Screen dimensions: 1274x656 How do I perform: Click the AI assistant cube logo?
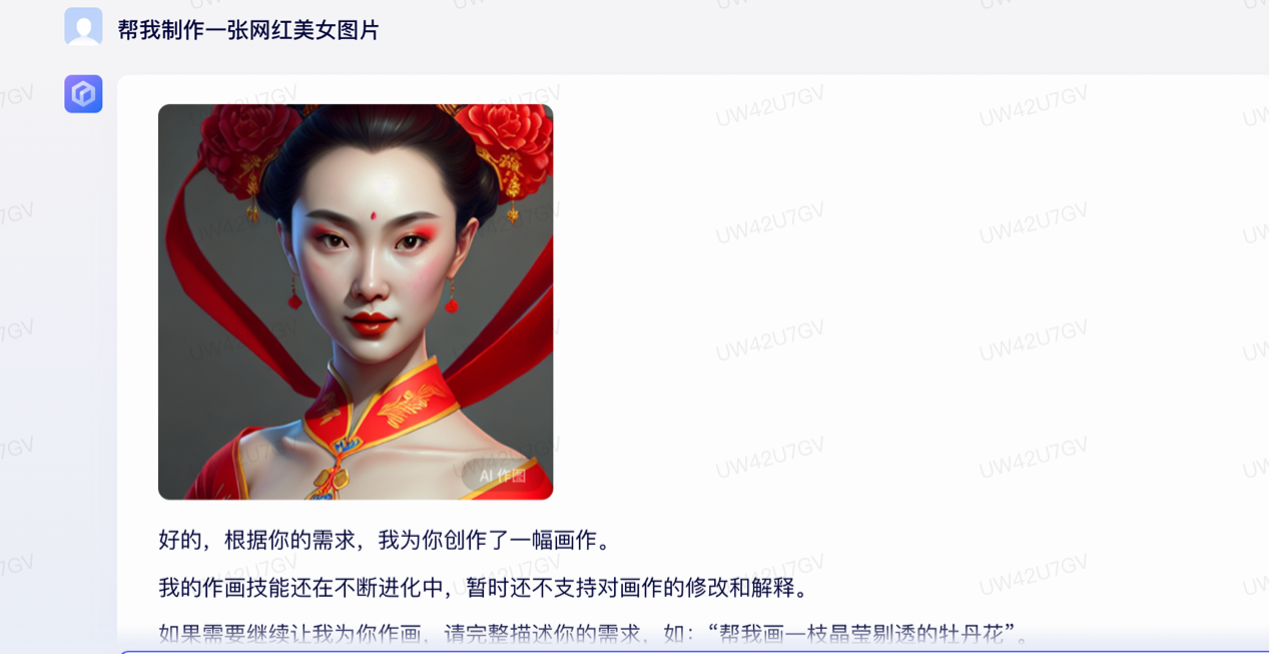[x=83, y=94]
